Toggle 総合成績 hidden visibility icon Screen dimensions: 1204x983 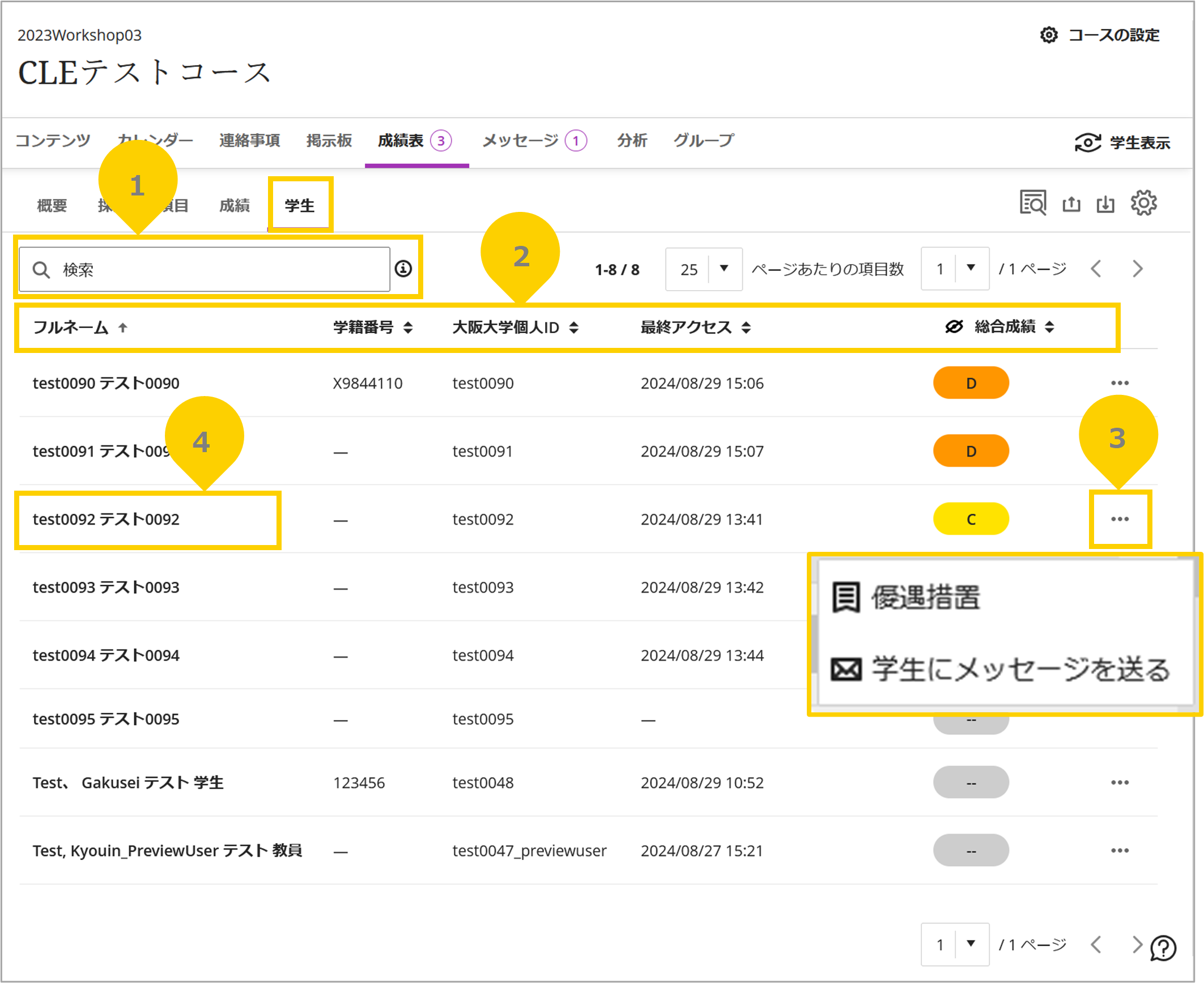coord(954,327)
